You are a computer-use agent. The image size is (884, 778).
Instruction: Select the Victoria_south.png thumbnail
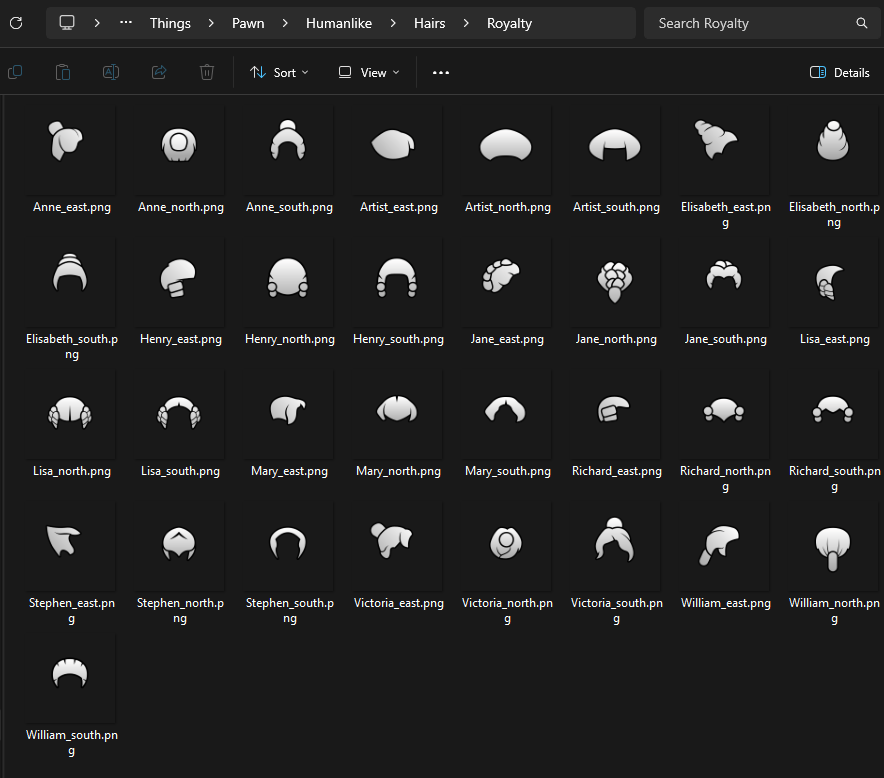point(615,540)
